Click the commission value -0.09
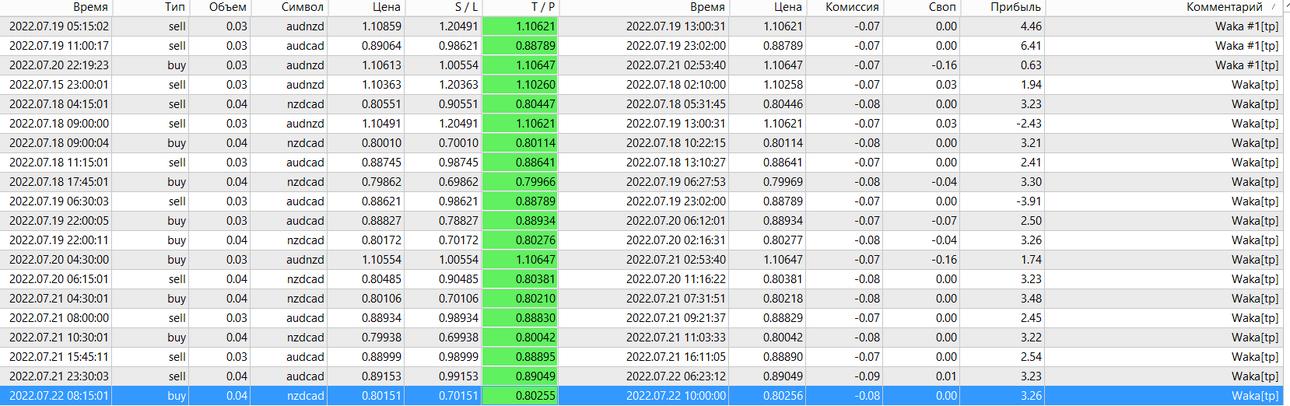Viewport: 1290px width, 406px height. pyautogui.click(x=868, y=377)
